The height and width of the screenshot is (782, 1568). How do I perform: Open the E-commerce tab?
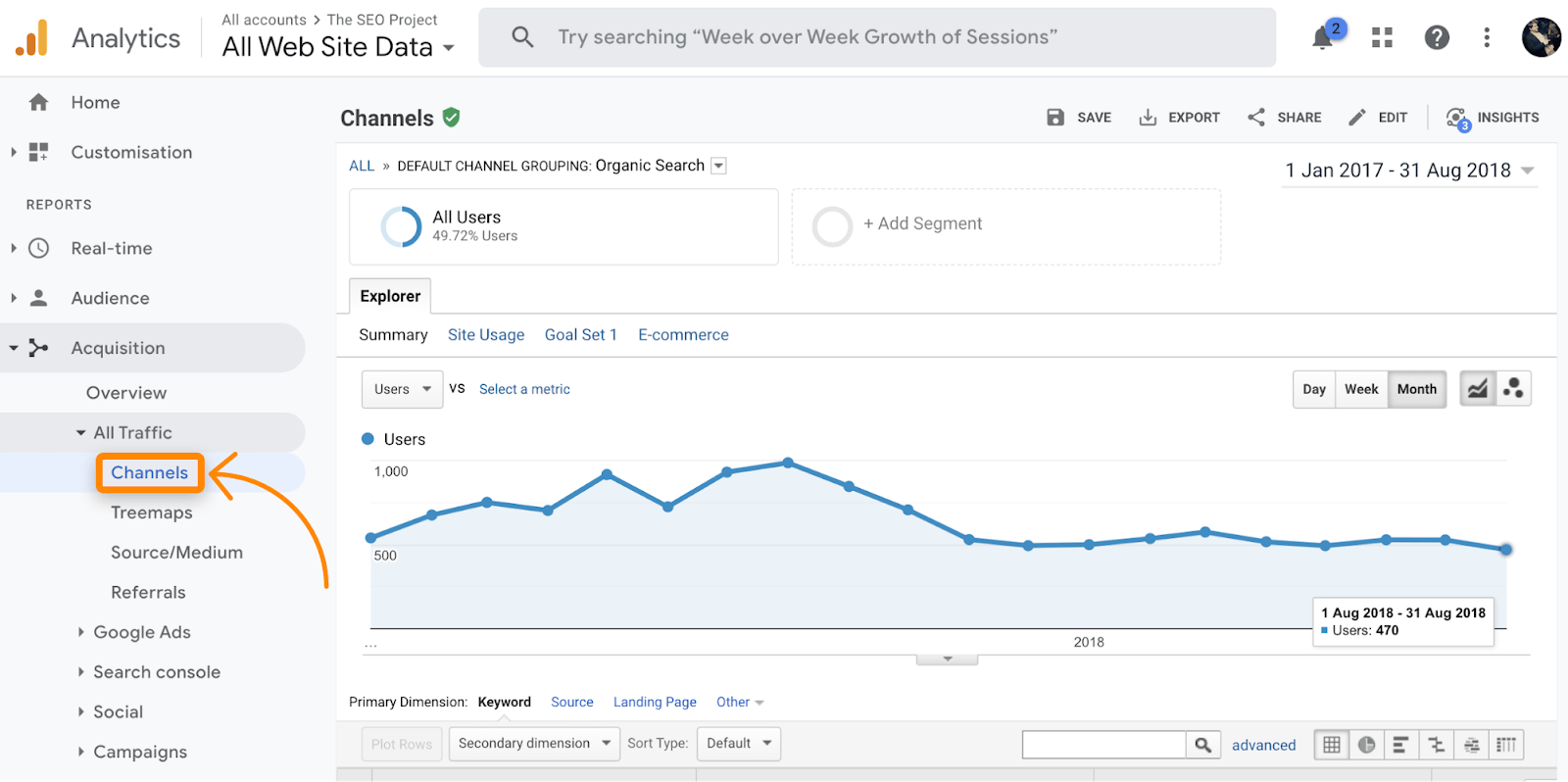coord(683,335)
